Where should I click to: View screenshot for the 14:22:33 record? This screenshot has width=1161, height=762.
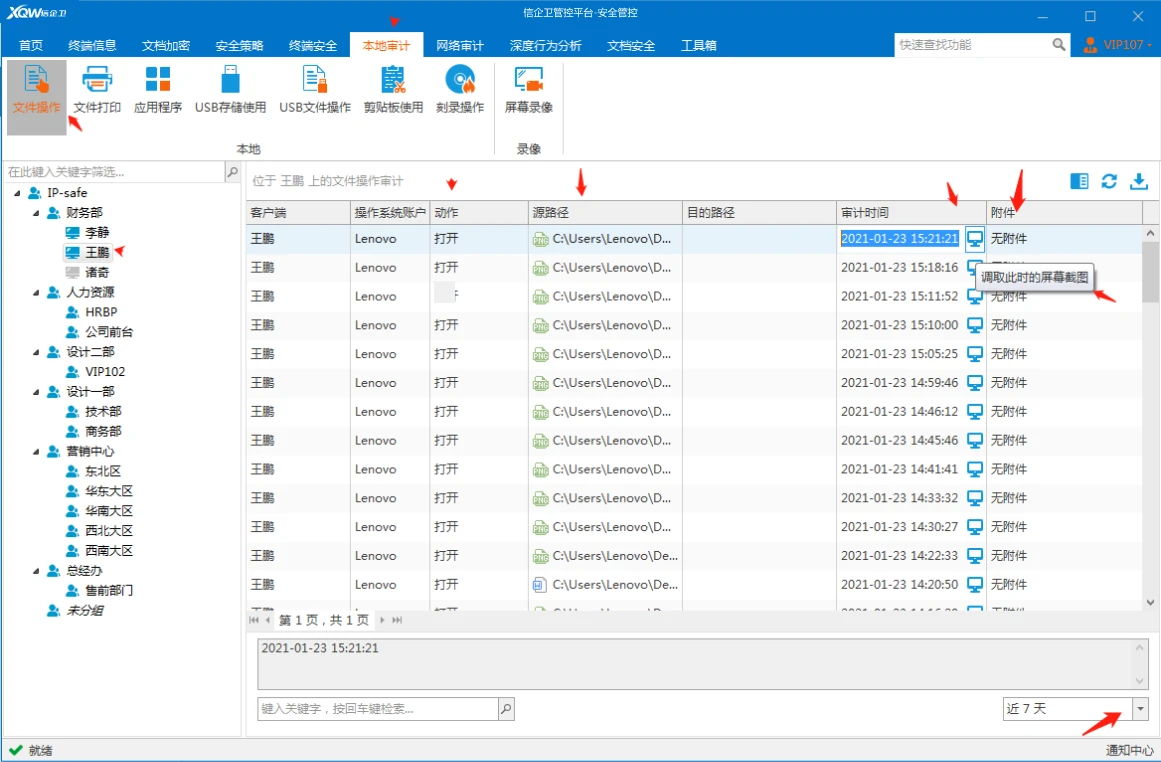(x=975, y=556)
